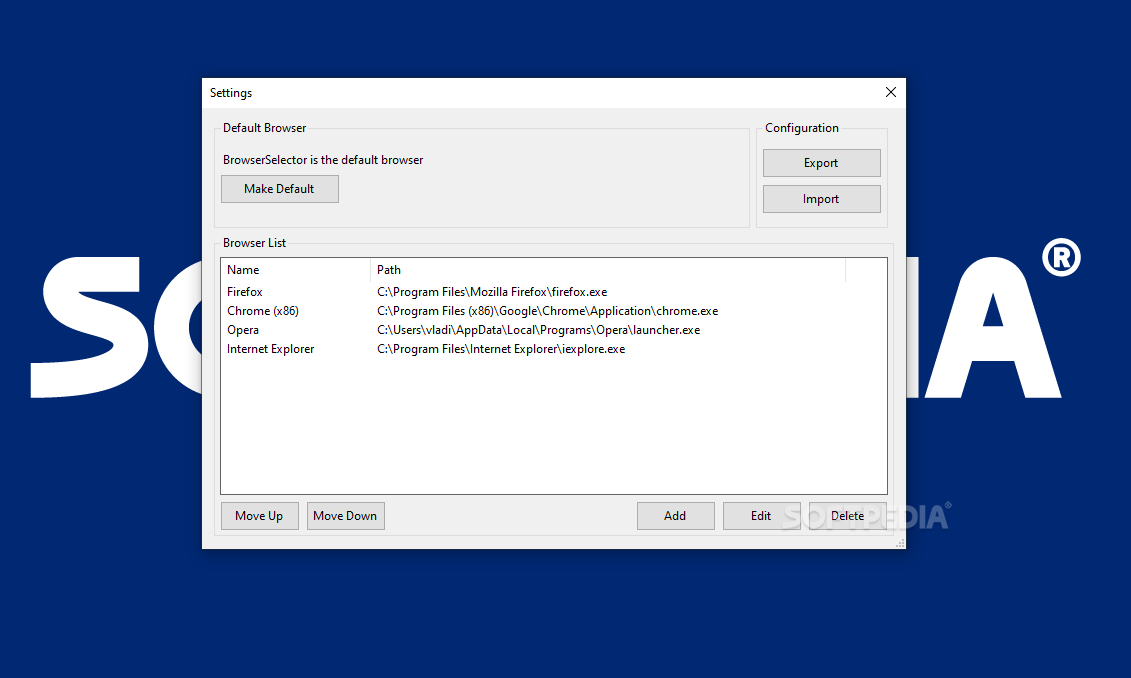Click the Make Default button

pos(280,189)
